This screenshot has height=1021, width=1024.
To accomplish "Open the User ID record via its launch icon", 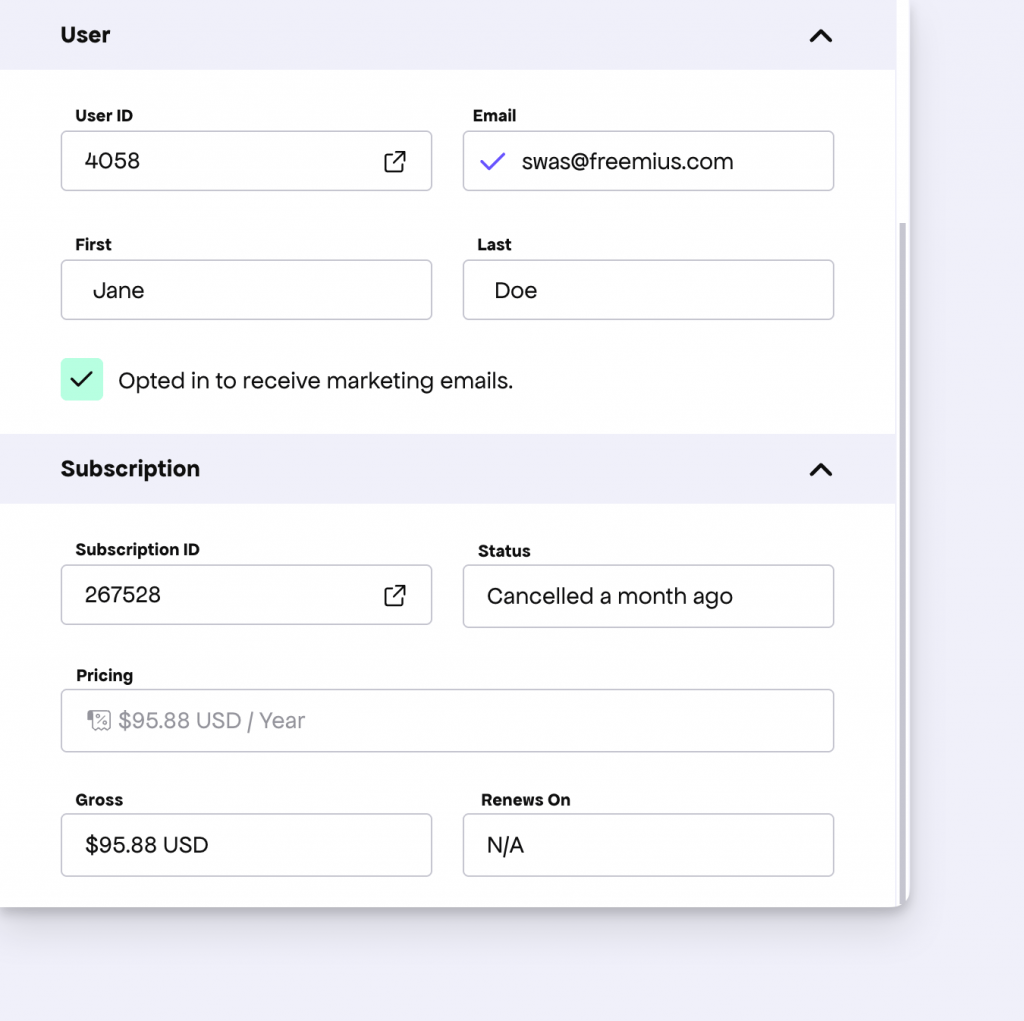I will coord(395,161).
